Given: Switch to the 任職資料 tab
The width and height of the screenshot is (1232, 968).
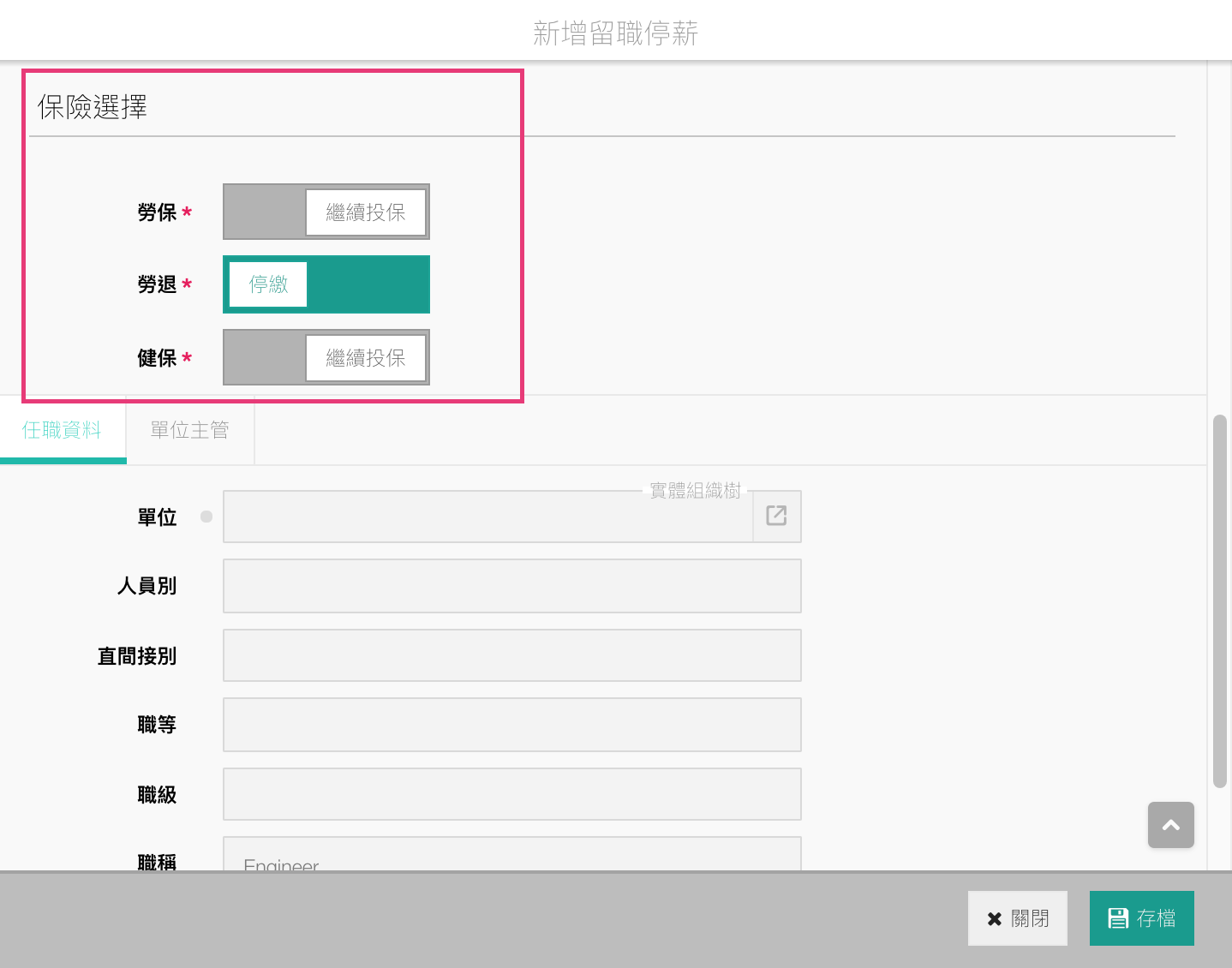Looking at the screenshot, I should point(63,430).
